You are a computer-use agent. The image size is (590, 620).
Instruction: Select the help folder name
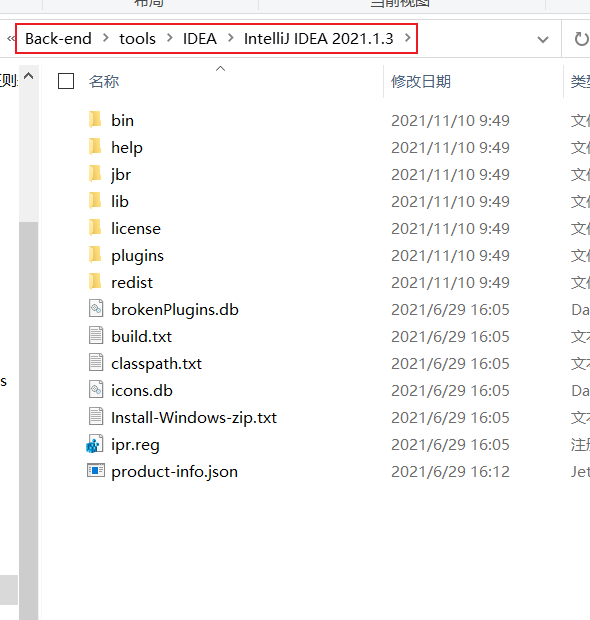tap(127, 147)
